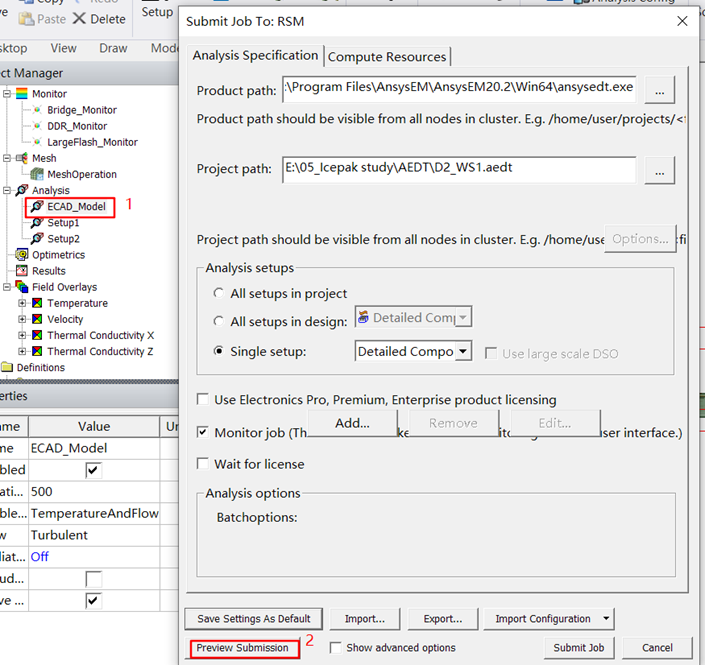Open the Import Configuration dropdown arrow
The height and width of the screenshot is (665, 705).
click(x=606, y=619)
